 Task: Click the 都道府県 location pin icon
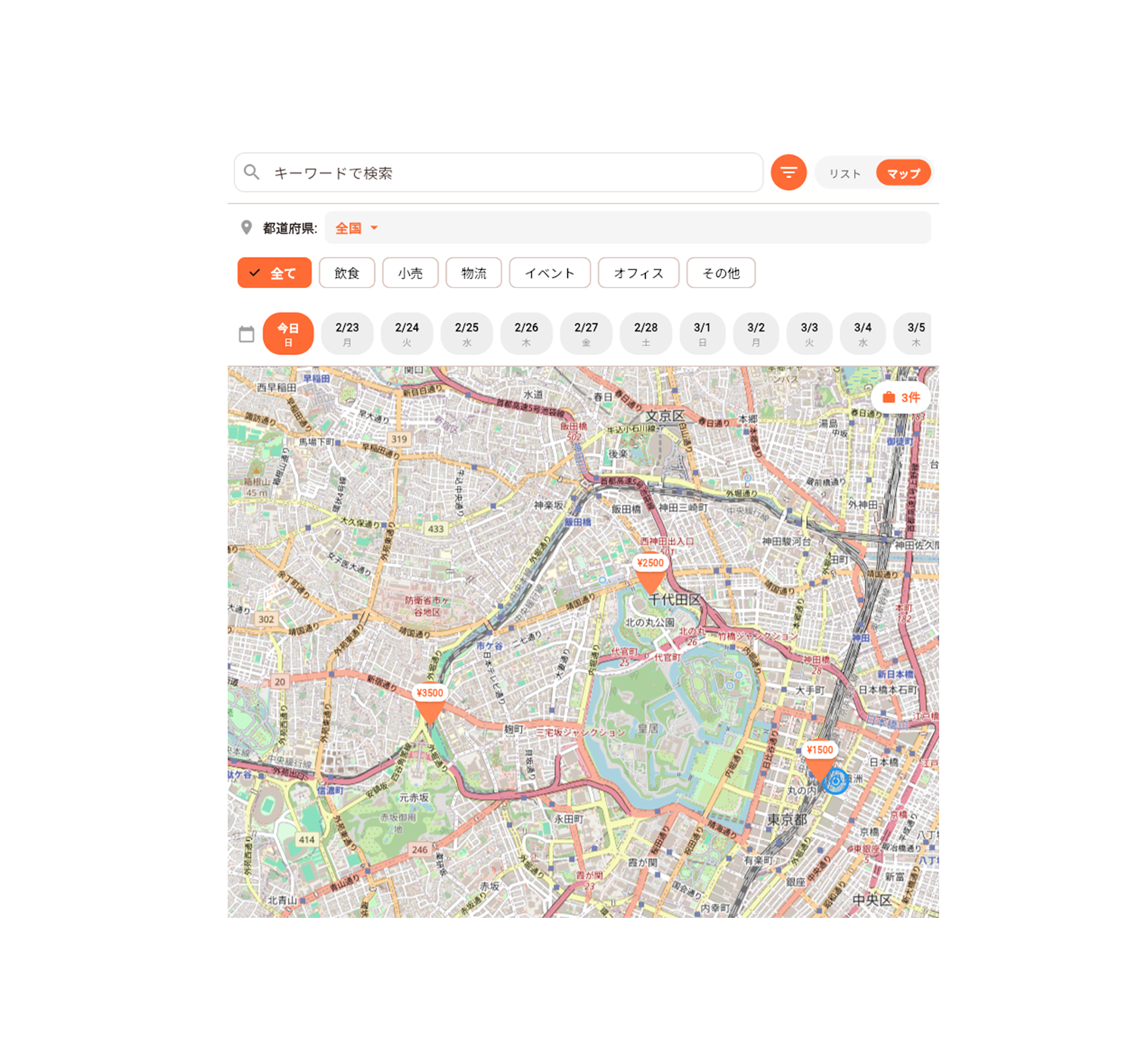click(246, 228)
